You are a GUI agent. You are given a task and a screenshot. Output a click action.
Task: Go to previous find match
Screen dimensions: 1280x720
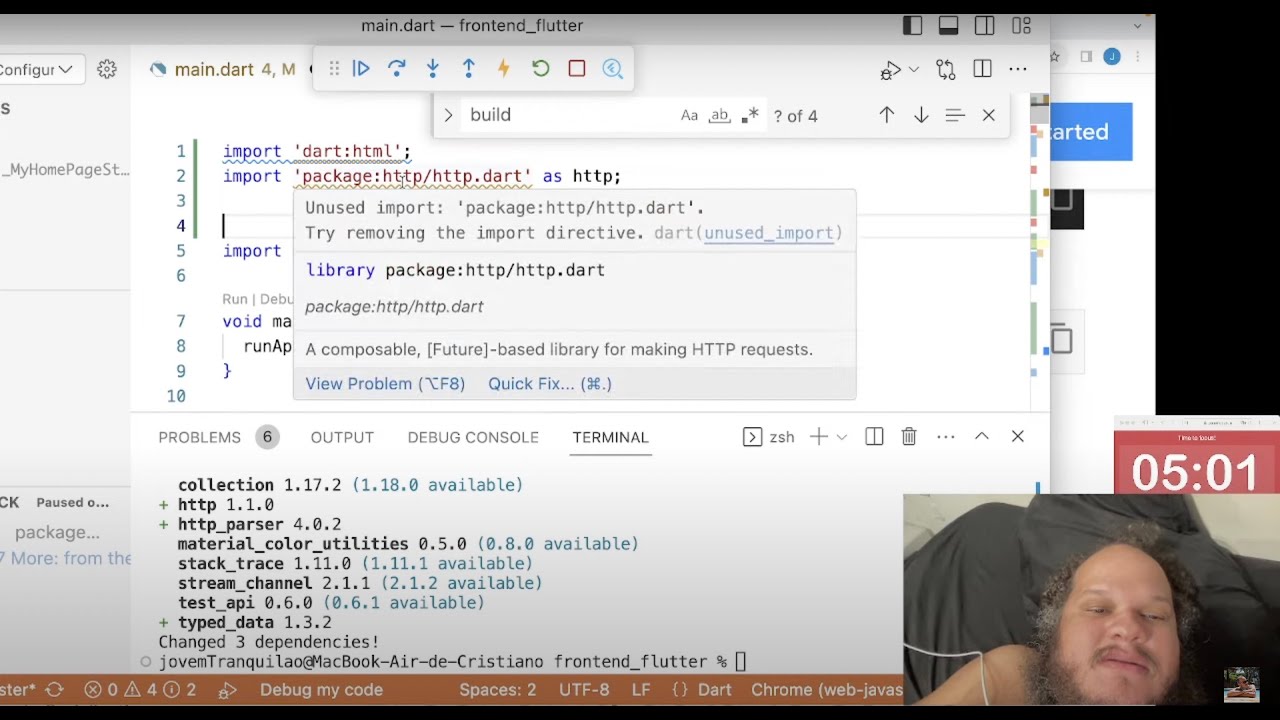(887, 115)
